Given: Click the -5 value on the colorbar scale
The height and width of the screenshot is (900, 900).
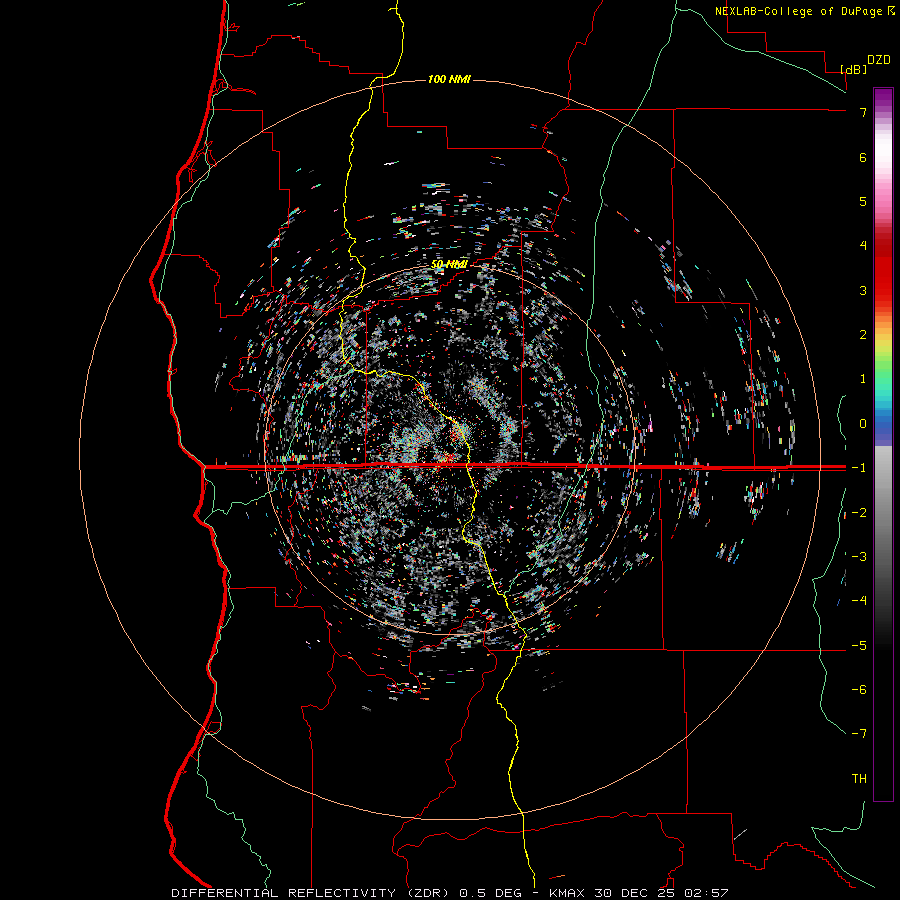Looking at the screenshot, I should pyautogui.click(x=859, y=646).
